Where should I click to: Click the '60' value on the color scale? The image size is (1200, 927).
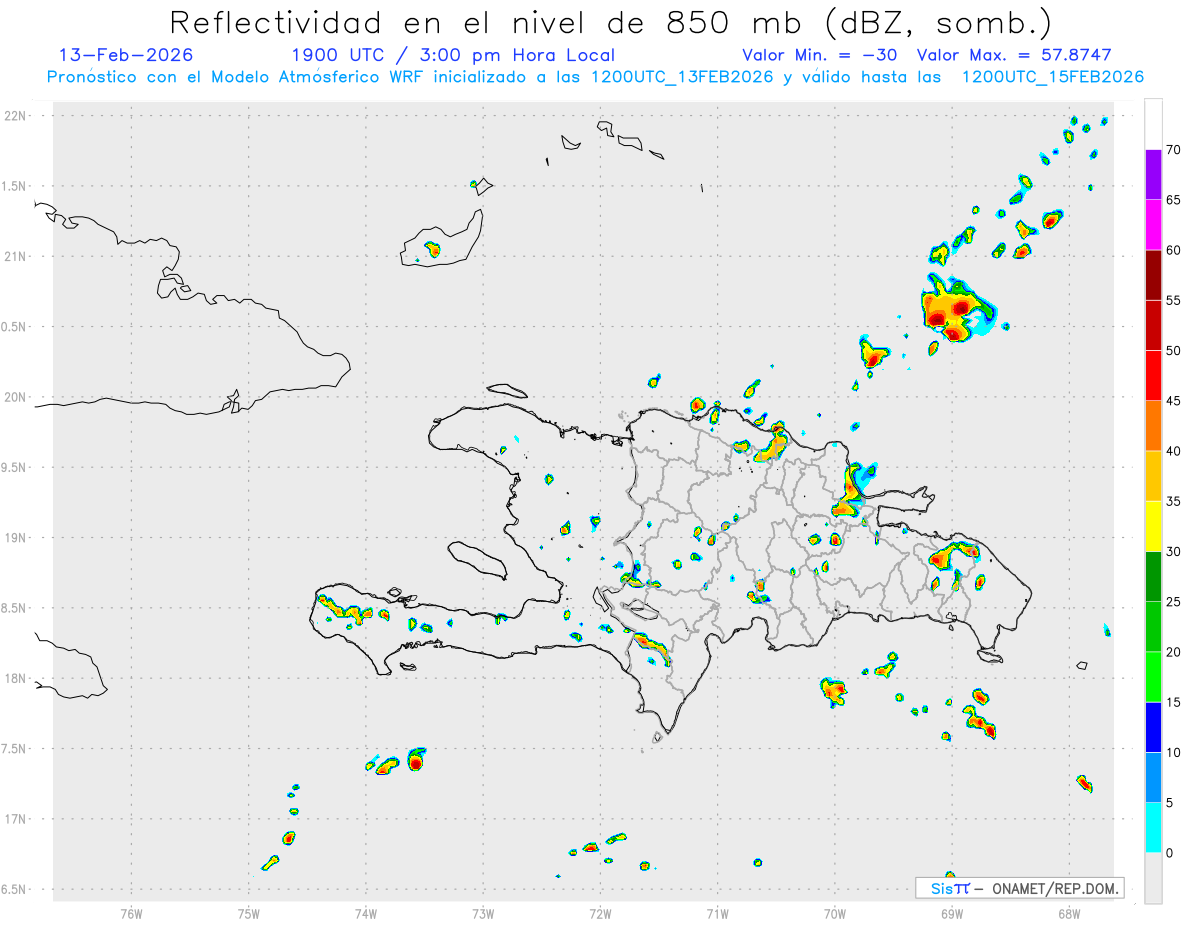(1174, 250)
